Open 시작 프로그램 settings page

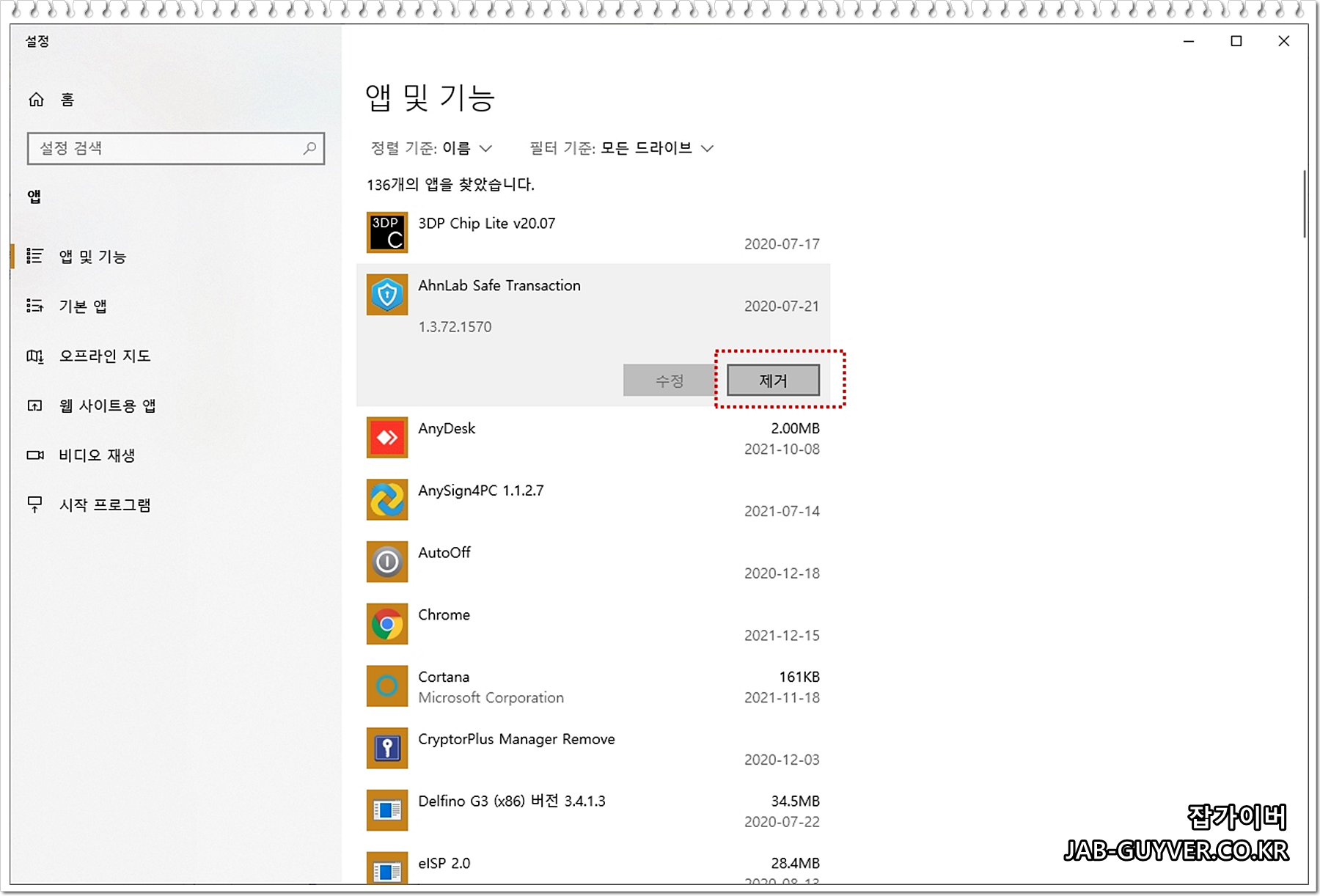tap(176, 504)
